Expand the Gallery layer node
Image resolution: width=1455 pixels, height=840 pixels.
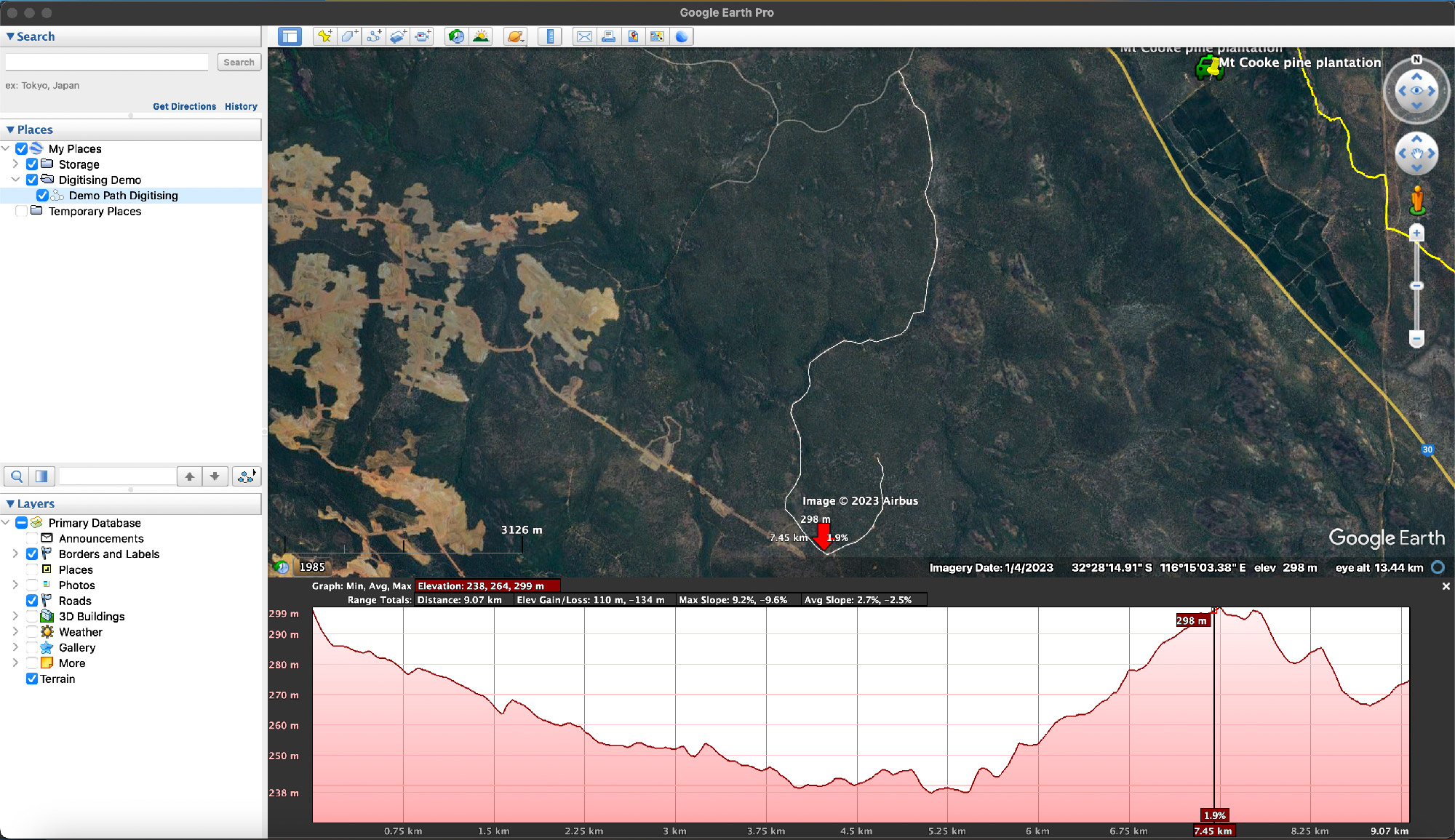click(x=15, y=647)
